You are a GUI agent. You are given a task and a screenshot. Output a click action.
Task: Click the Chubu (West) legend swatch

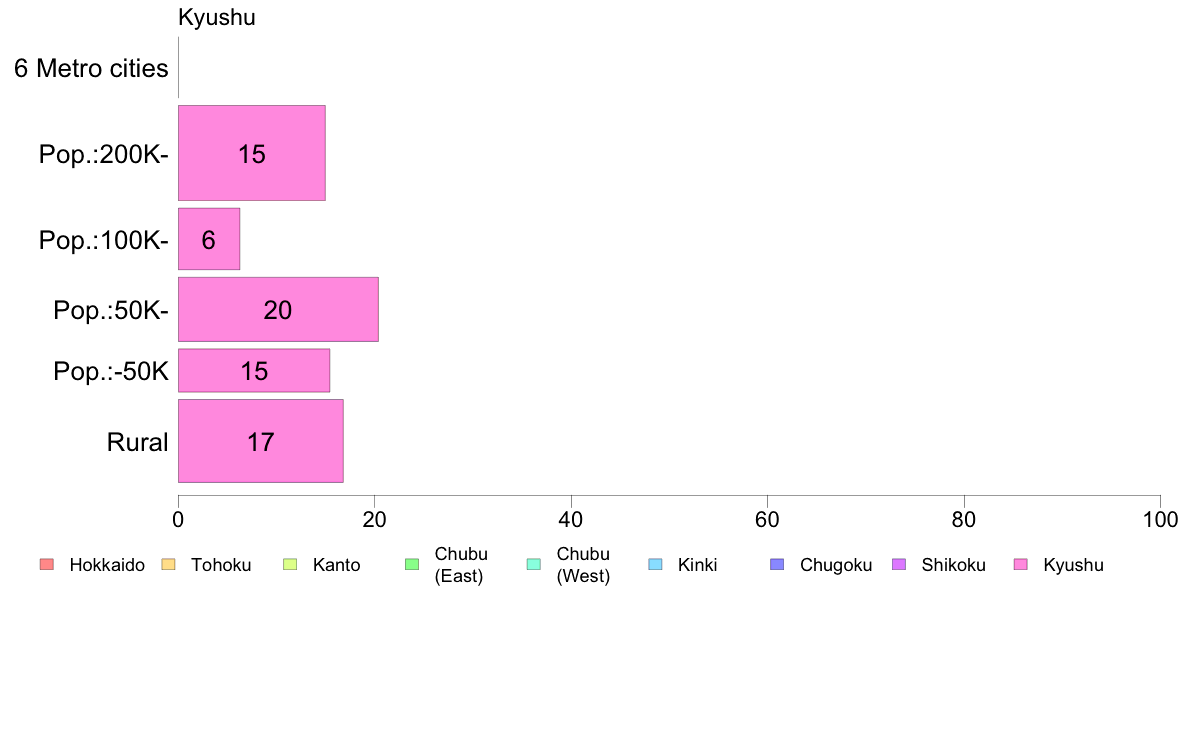(x=534, y=565)
